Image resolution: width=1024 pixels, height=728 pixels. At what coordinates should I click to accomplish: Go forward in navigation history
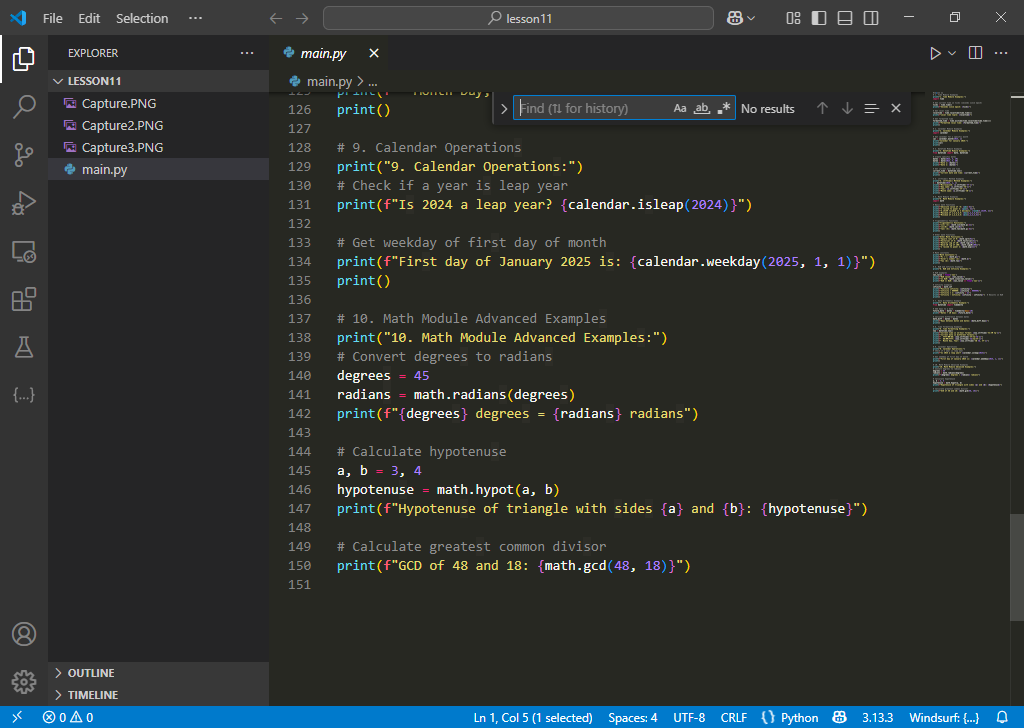[x=302, y=18]
